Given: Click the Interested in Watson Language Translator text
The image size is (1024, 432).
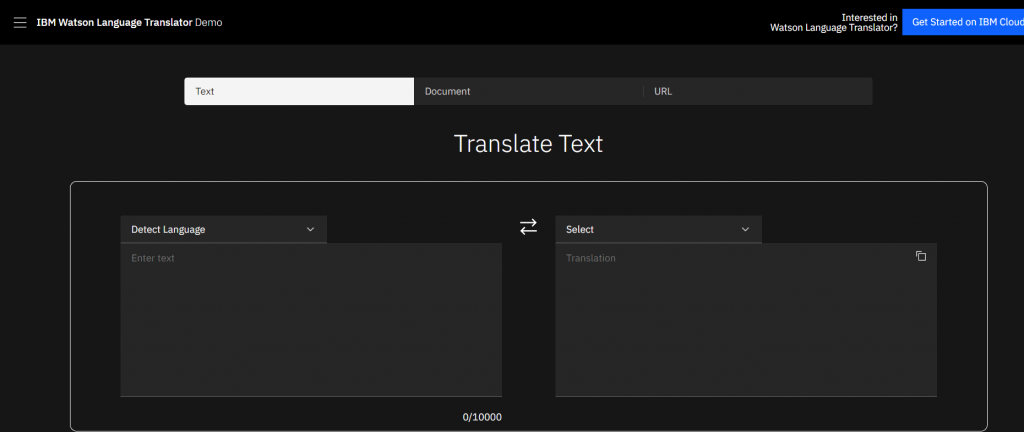Looking at the screenshot, I should click(x=833, y=22).
